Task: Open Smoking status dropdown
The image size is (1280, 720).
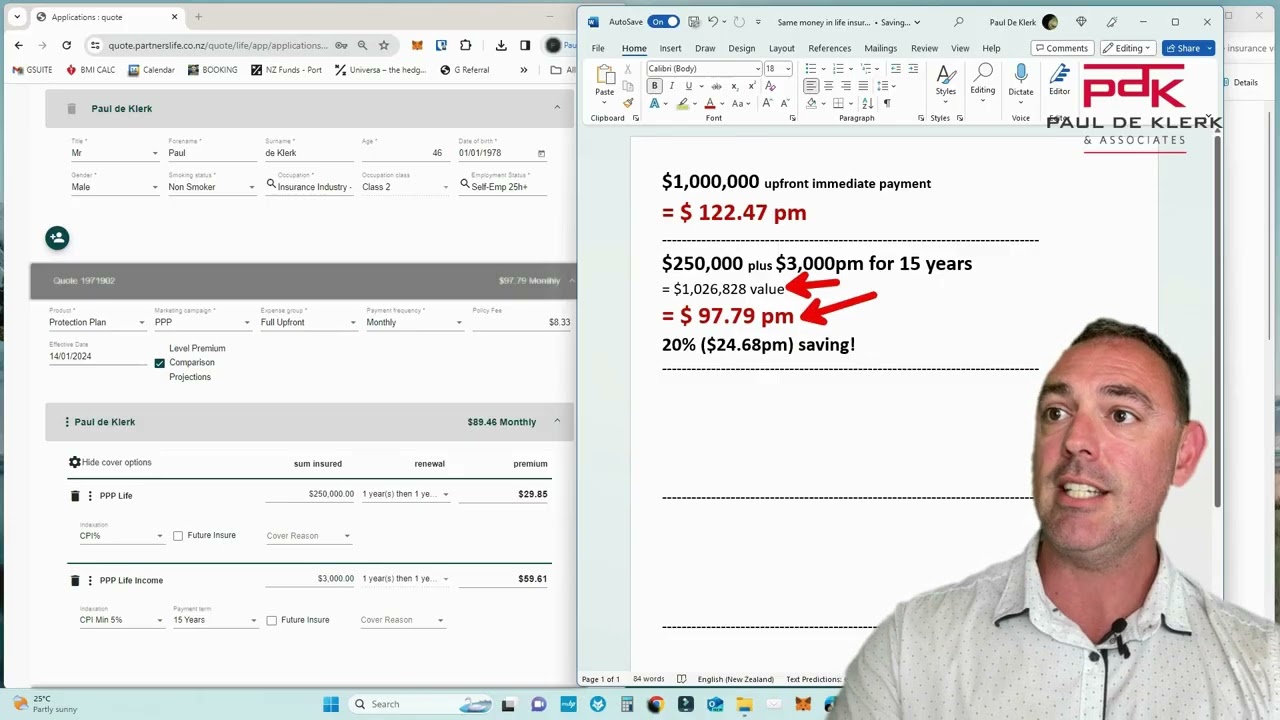Action: coord(211,187)
